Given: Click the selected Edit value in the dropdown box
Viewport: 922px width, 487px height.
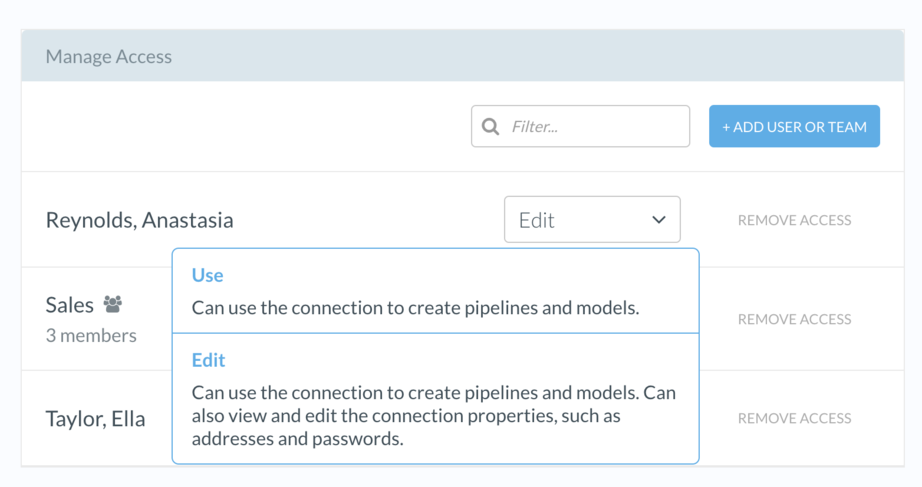Looking at the screenshot, I should coord(537,220).
